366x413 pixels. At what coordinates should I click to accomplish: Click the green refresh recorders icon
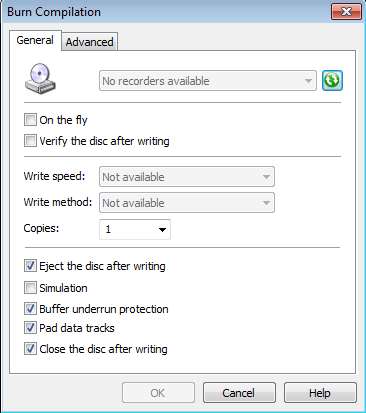coord(332,81)
